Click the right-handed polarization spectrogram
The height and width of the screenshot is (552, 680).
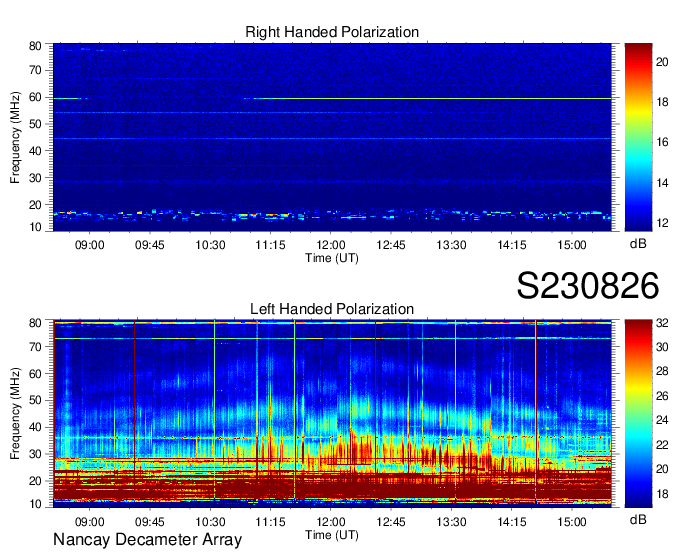pyautogui.click(x=332, y=137)
